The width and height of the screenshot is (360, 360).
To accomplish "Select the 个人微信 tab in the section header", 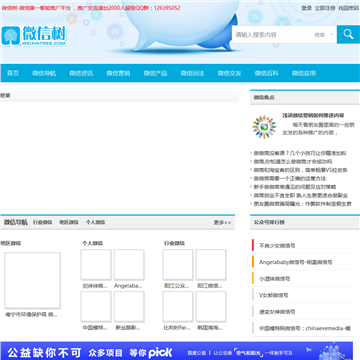I will (x=96, y=222).
